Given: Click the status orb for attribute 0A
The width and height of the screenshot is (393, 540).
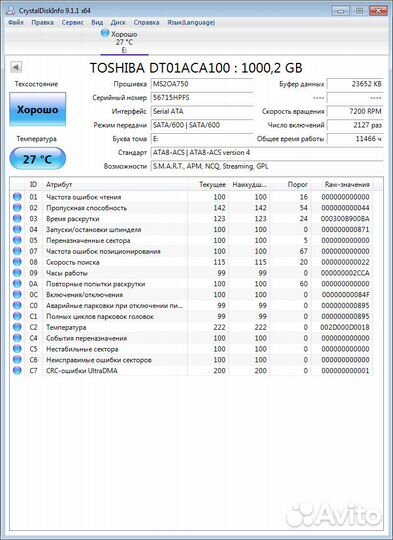Looking at the screenshot, I should [17, 283].
